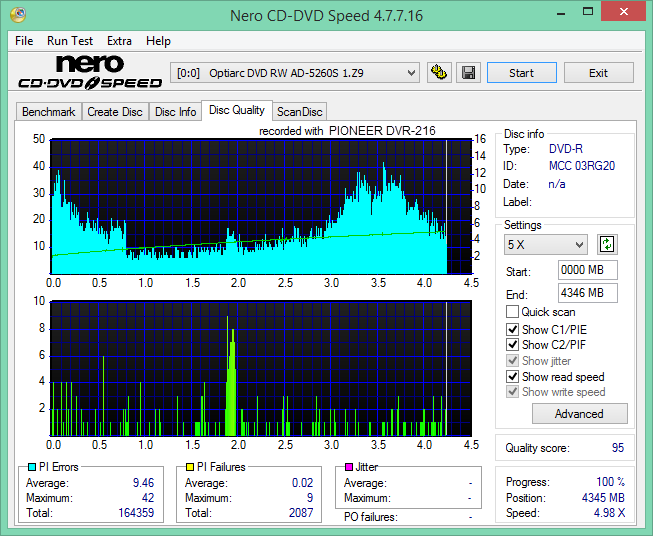Click the Nero app icon in title bar

click(x=18, y=15)
